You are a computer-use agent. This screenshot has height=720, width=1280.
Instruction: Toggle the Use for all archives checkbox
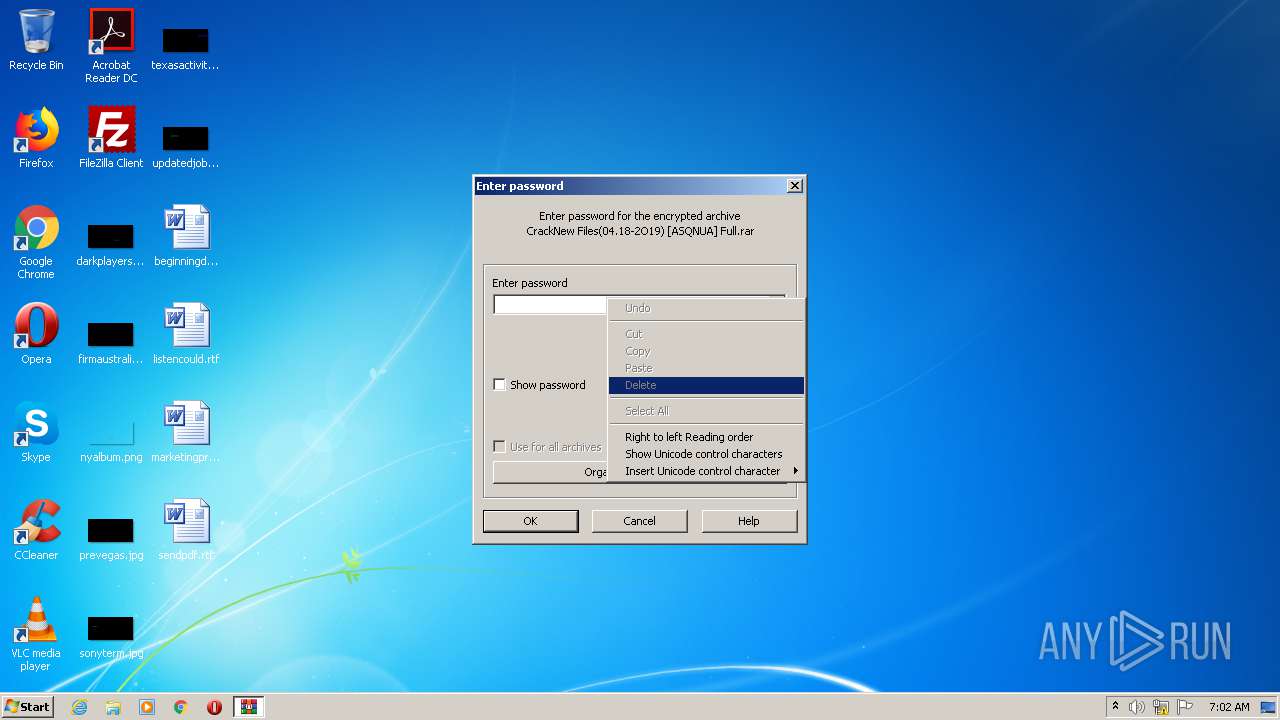(500, 447)
